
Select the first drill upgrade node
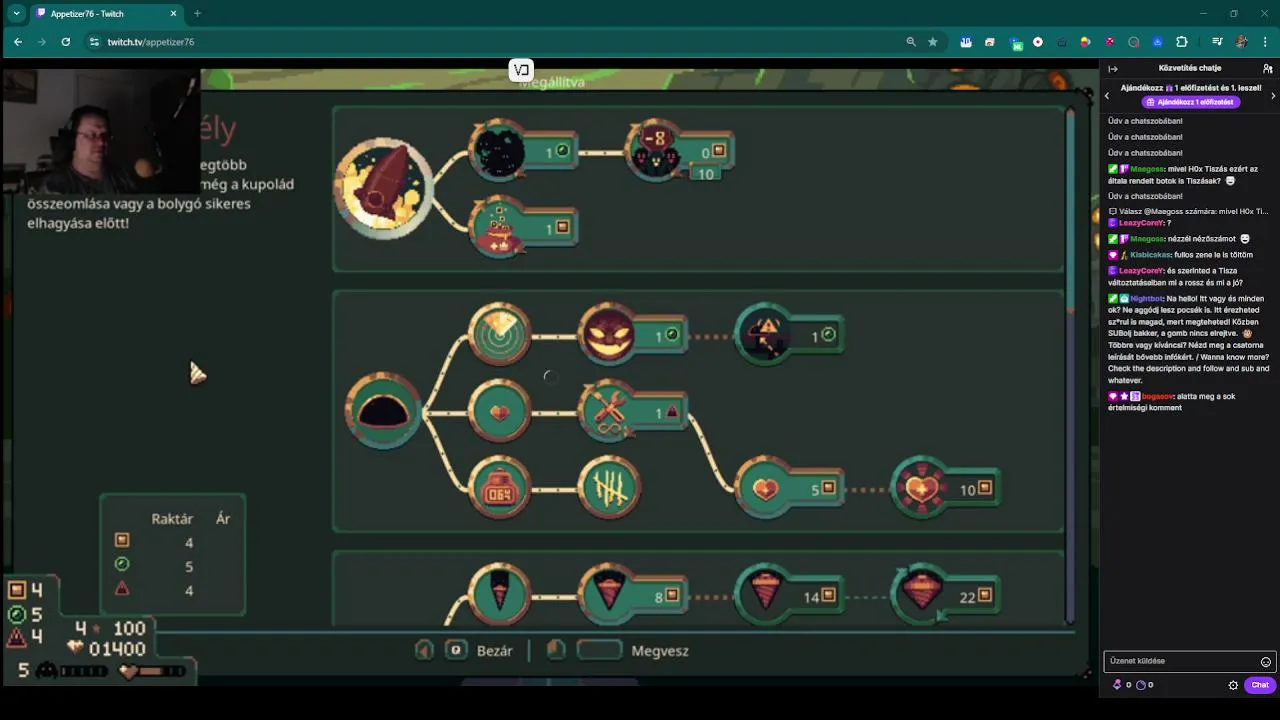tap(499, 594)
